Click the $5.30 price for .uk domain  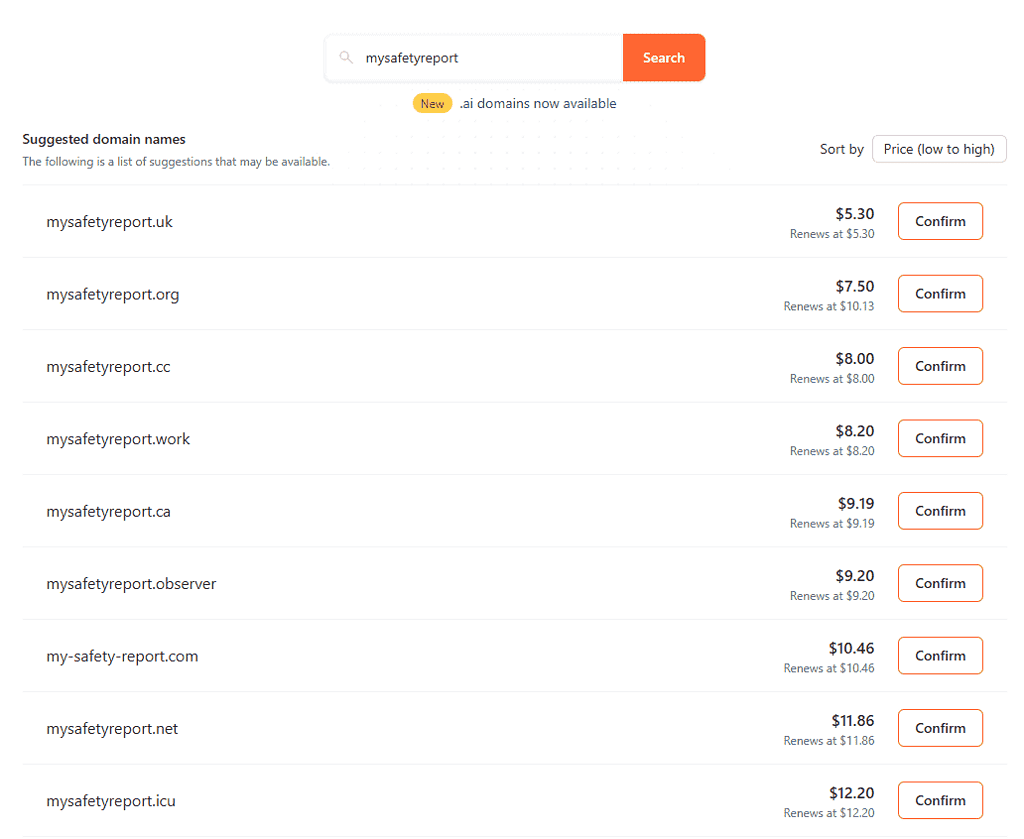tap(854, 214)
